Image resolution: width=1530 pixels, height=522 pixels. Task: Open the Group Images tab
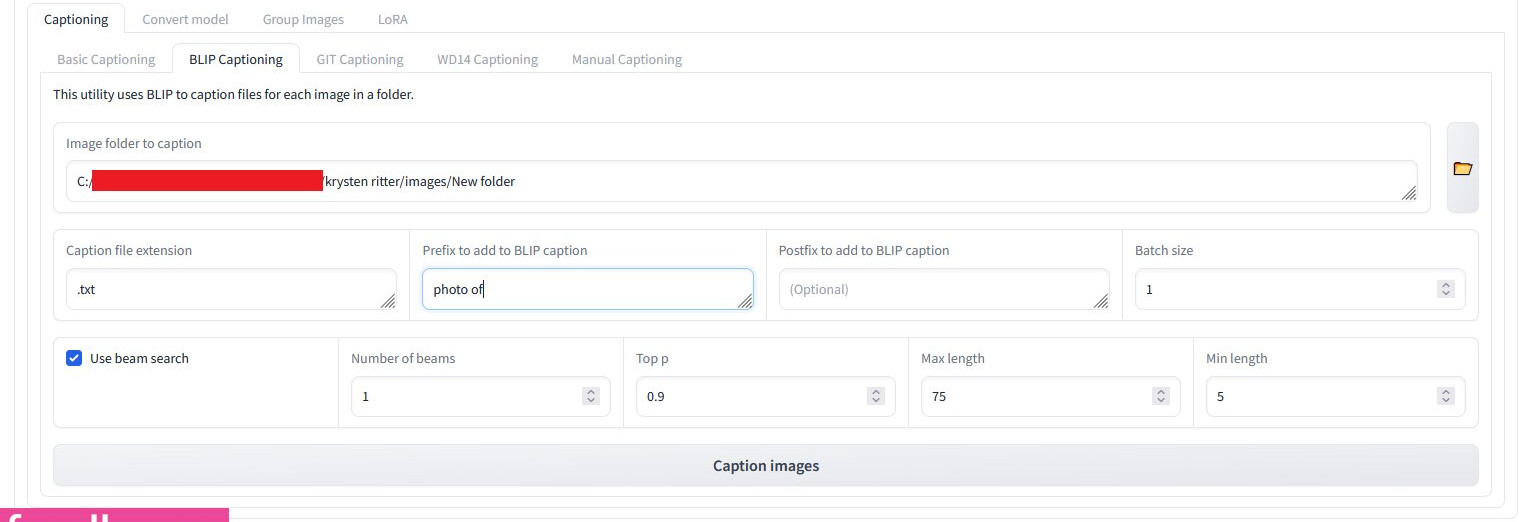click(x=303, y=19)
